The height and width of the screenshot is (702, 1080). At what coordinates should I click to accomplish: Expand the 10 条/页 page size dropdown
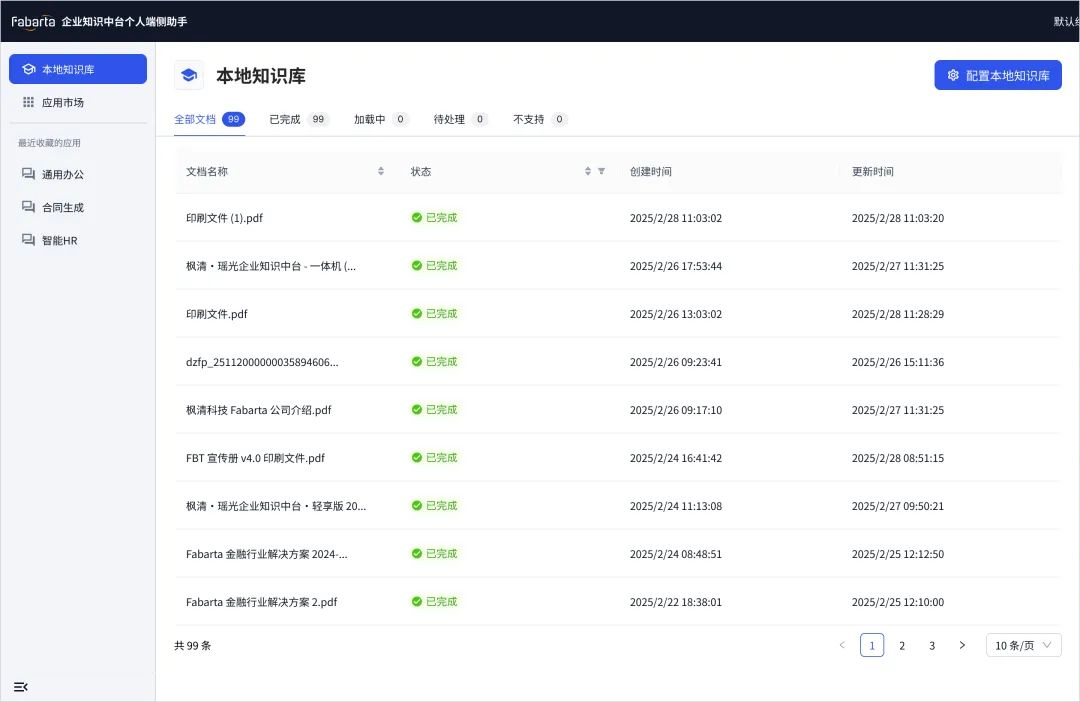pyautogui.click(x=1024, y=646)
